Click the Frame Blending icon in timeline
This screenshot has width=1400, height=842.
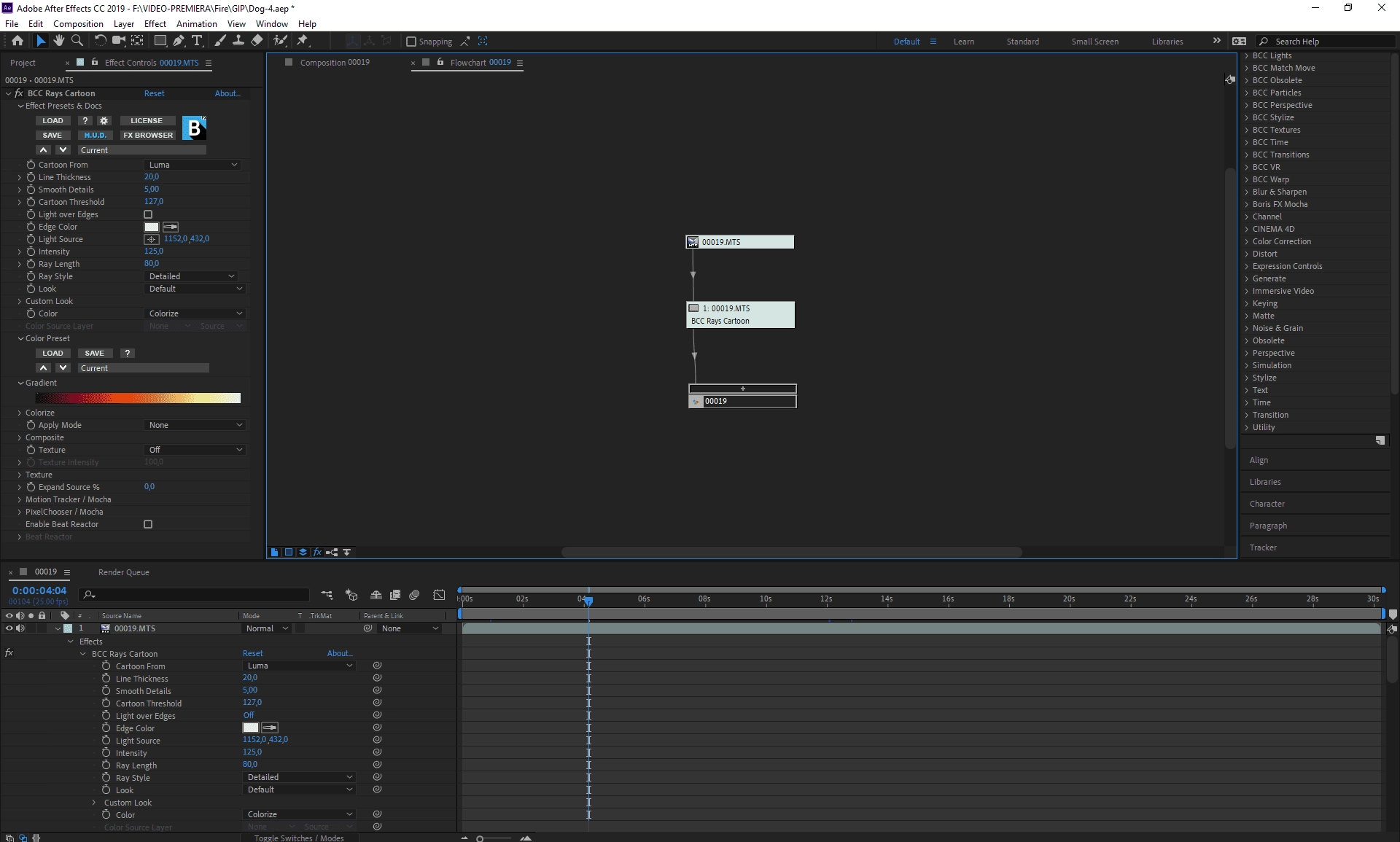[395, 595]
